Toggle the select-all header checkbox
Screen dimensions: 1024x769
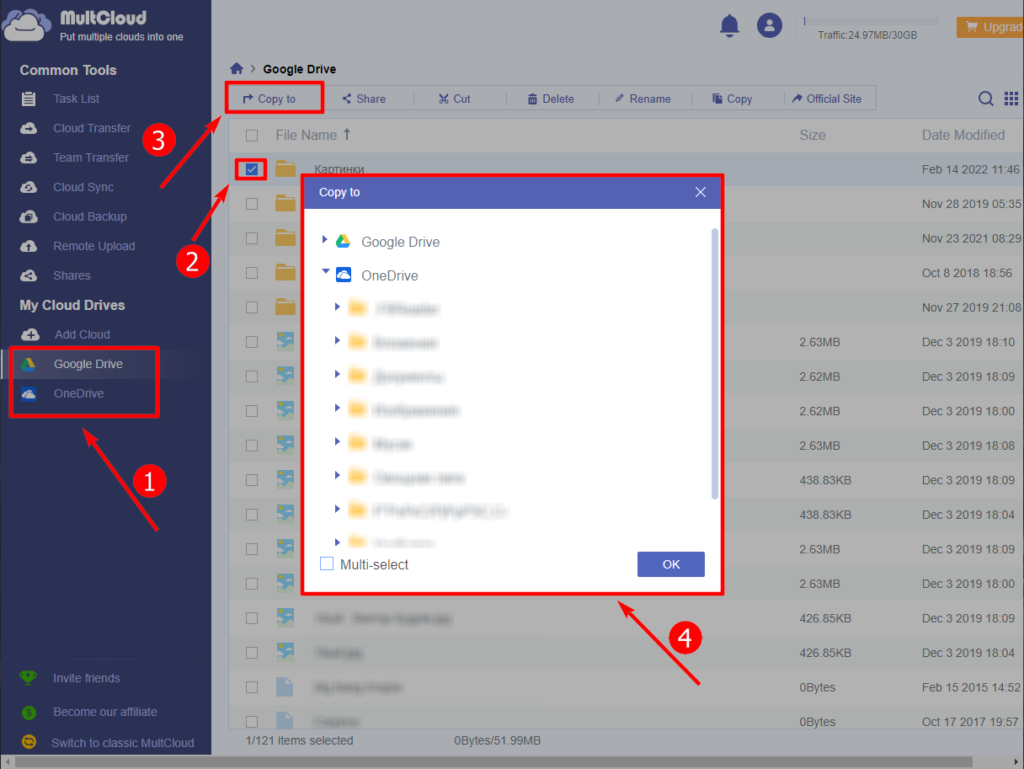pyautogui.click(x=252, y=135)
